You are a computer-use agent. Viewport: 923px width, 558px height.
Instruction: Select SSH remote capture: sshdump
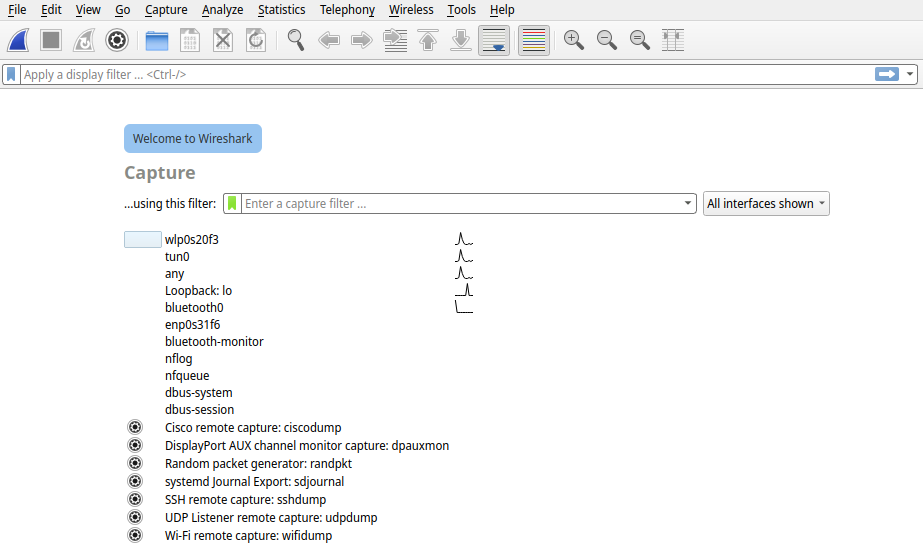point(245,500)
